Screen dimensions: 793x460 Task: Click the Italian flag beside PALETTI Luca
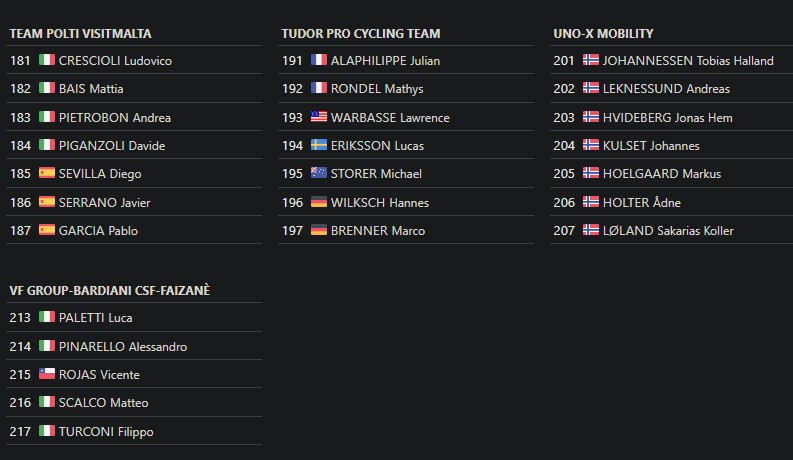coord(46,317)
